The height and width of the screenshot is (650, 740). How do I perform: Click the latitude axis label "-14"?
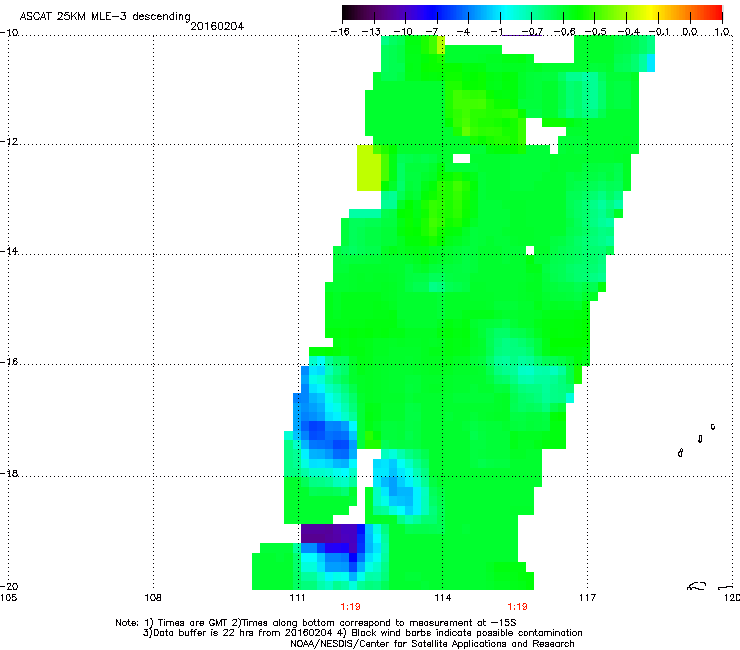coord(9,251)
